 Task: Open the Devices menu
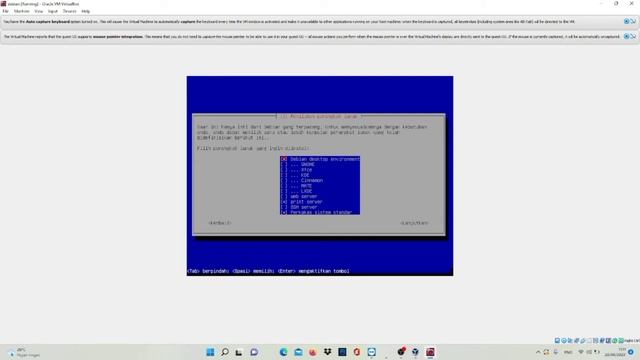coord(69,11)
